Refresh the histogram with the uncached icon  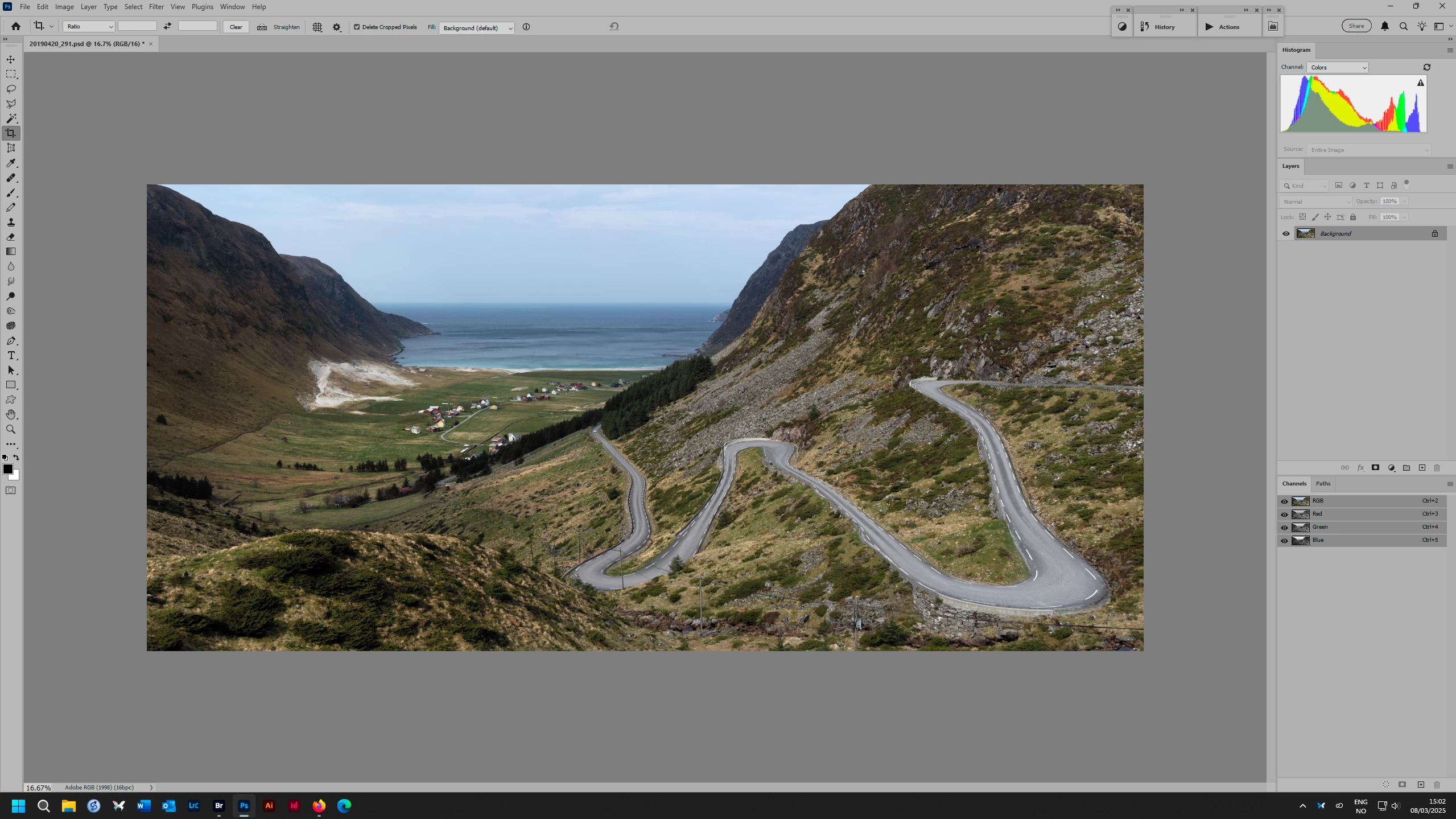coord(1426,67)
